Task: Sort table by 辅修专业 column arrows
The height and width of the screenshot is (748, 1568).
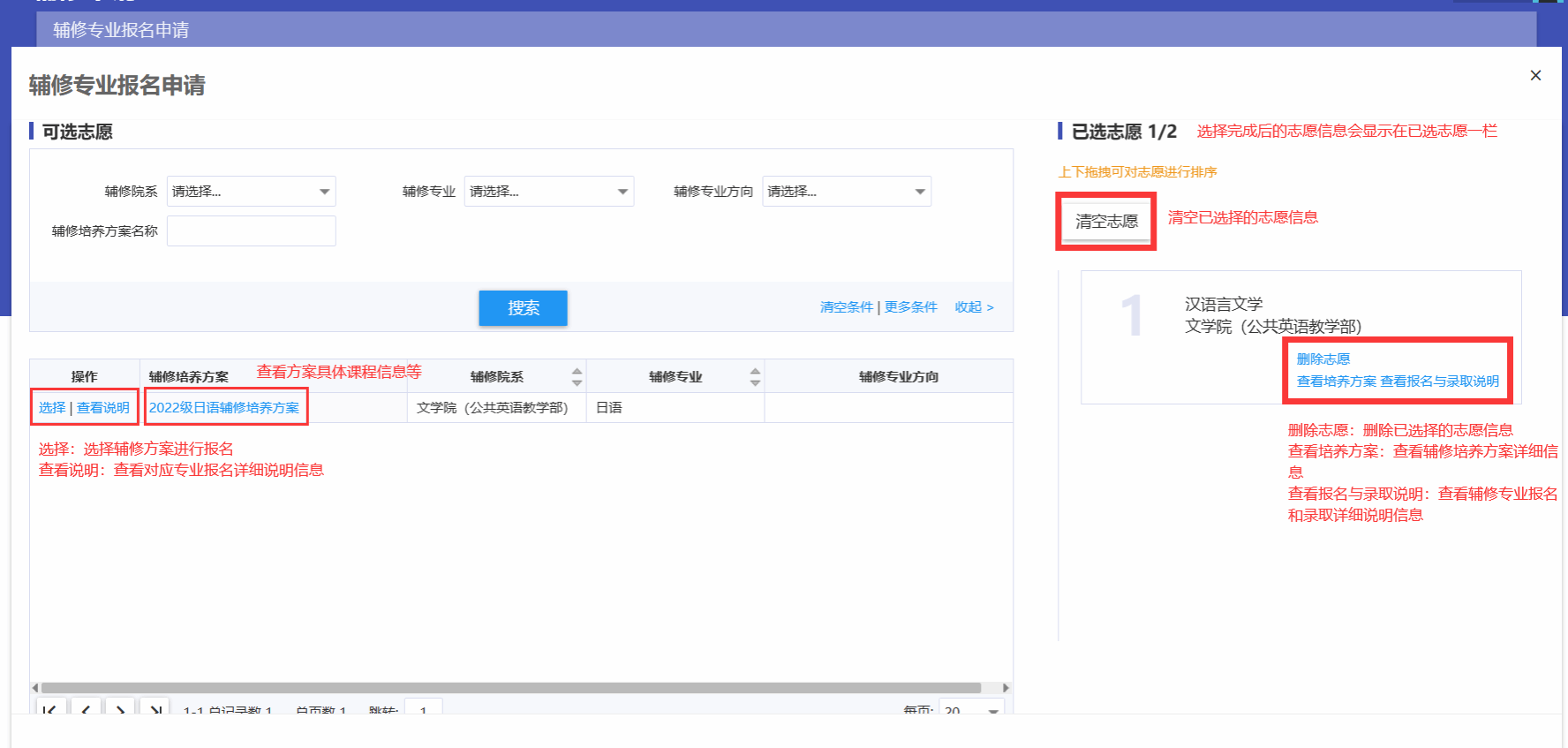Action: click(x=755, y=377)
